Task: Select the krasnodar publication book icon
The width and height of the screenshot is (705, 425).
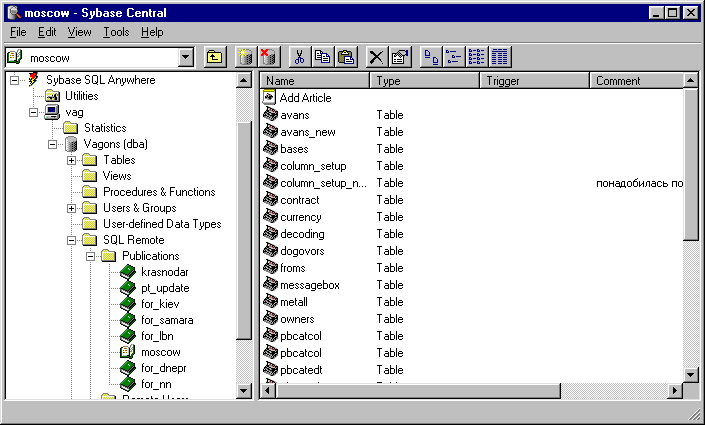Action: click(x=128, y=272)
